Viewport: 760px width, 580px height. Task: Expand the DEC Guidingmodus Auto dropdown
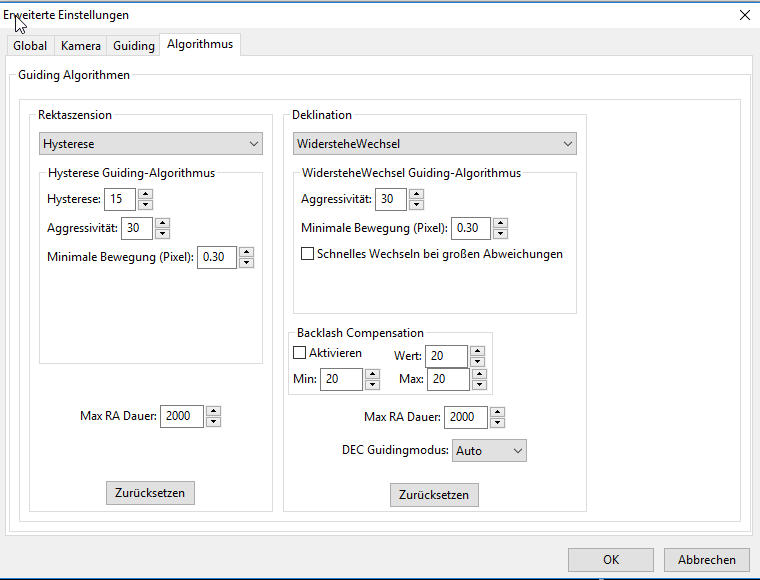[x=489, y=451]
